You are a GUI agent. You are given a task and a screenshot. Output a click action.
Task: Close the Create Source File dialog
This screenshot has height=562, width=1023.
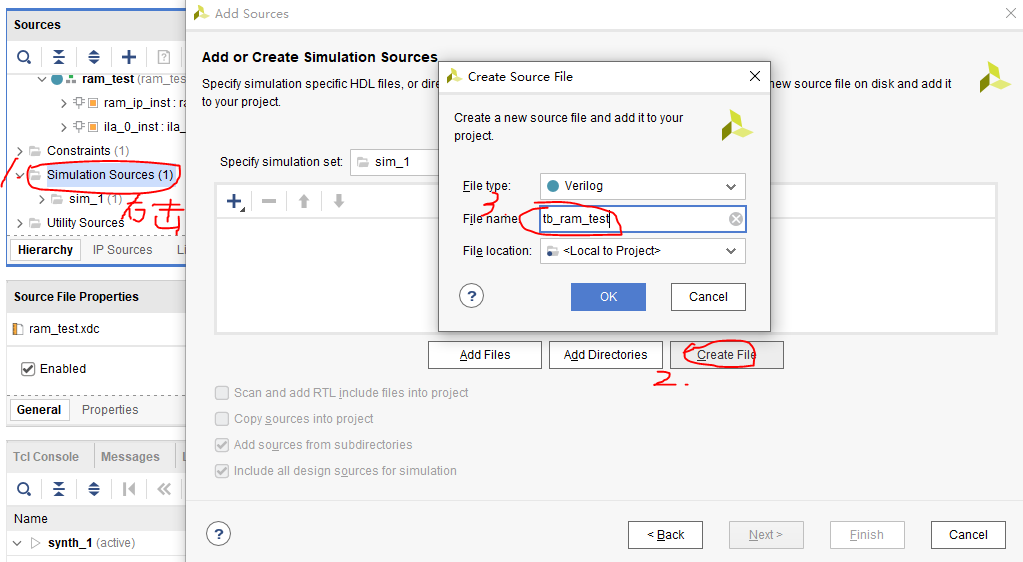click(755, 76)
